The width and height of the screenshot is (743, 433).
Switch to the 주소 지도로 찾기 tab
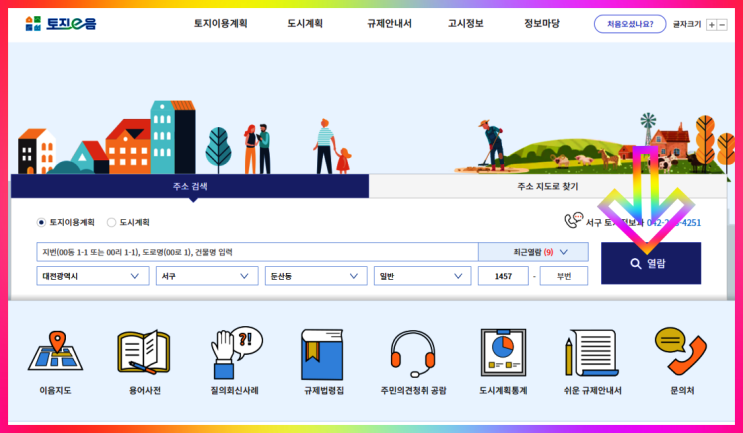tap(548, 186)
